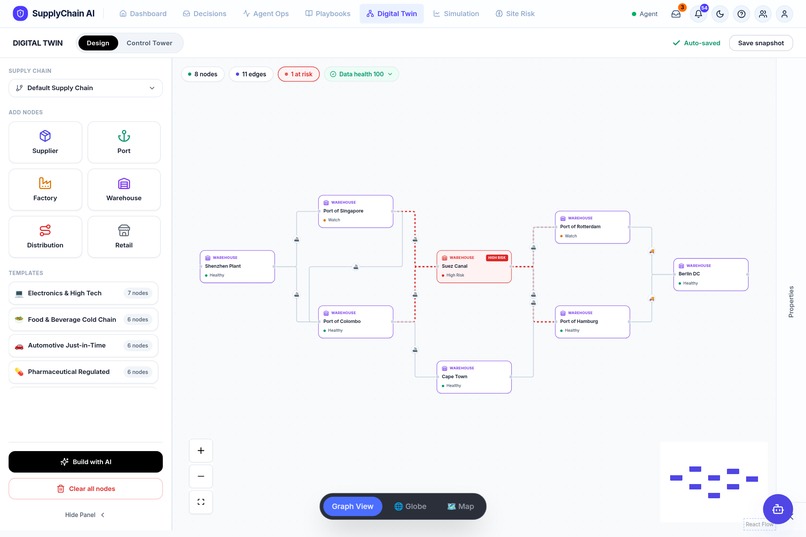
Task: Click the 8 nodes chip
Action: click(x=203, y=74)
